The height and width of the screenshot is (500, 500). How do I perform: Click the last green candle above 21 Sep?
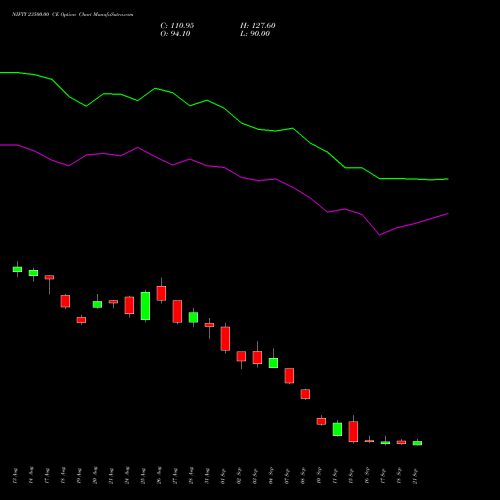(x=417, y=443)
